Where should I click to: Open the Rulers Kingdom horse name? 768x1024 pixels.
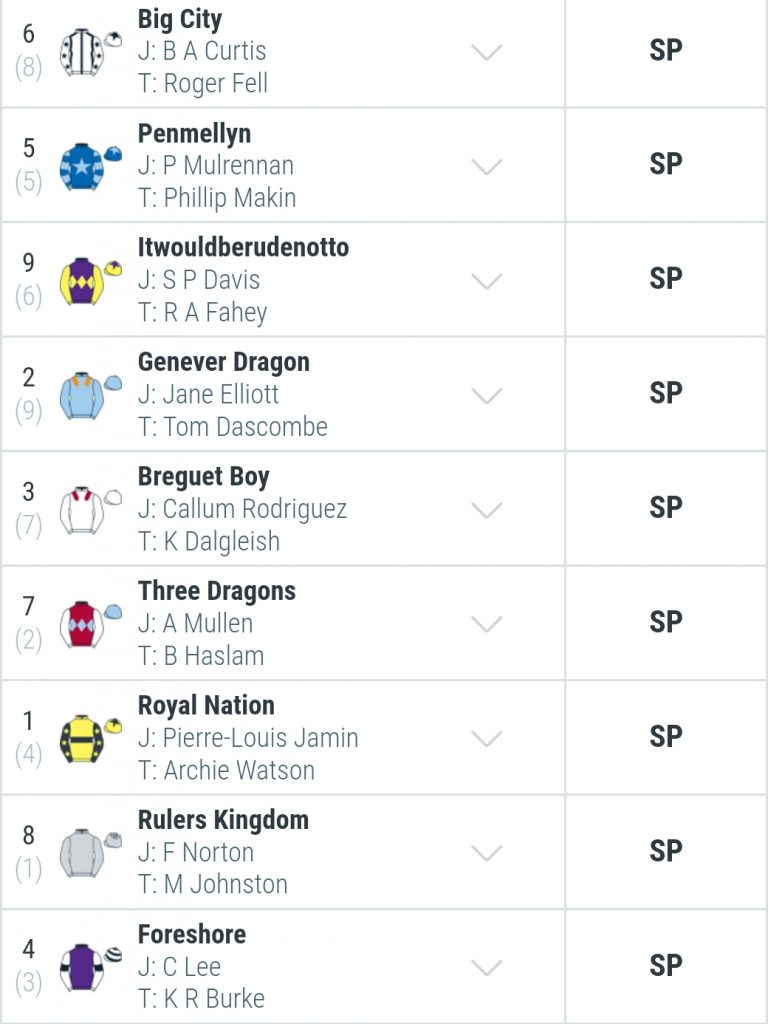tap(223, 820)
